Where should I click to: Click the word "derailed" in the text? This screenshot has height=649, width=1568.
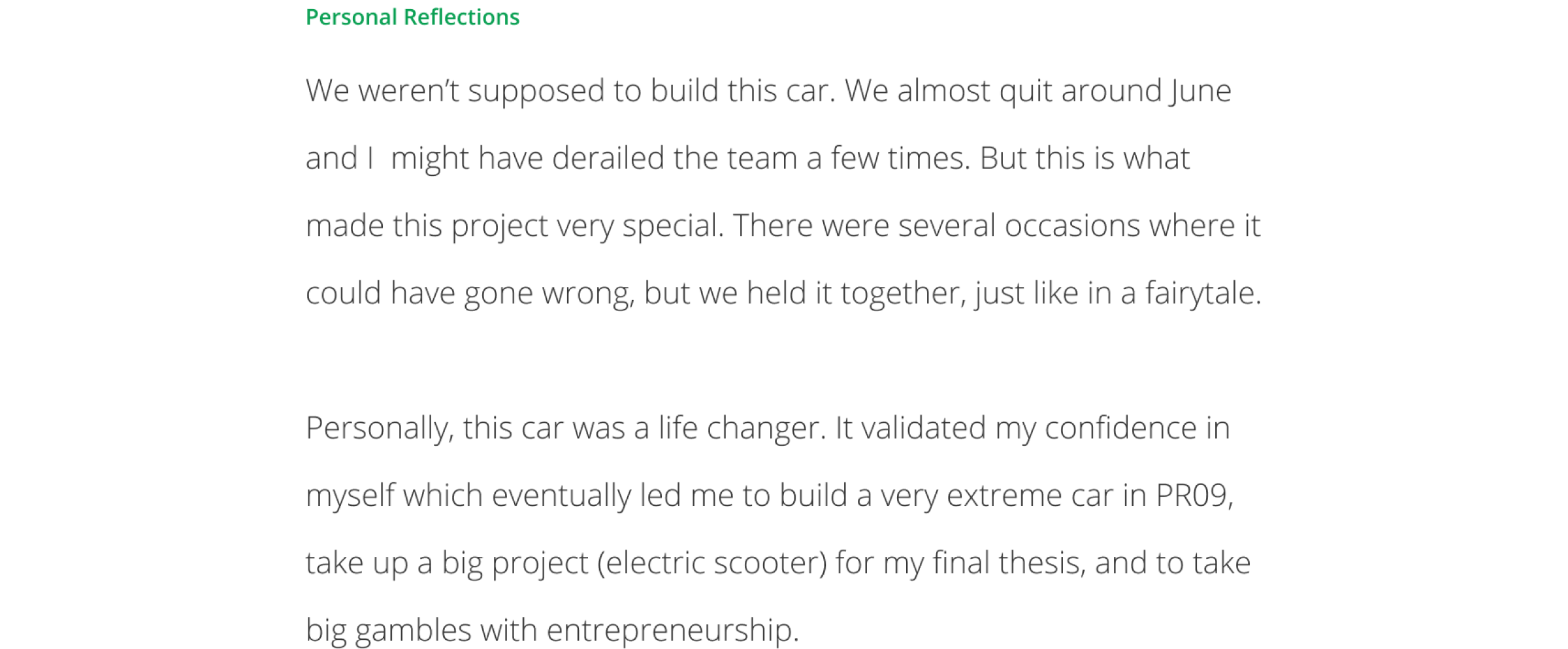click(608, 158)
